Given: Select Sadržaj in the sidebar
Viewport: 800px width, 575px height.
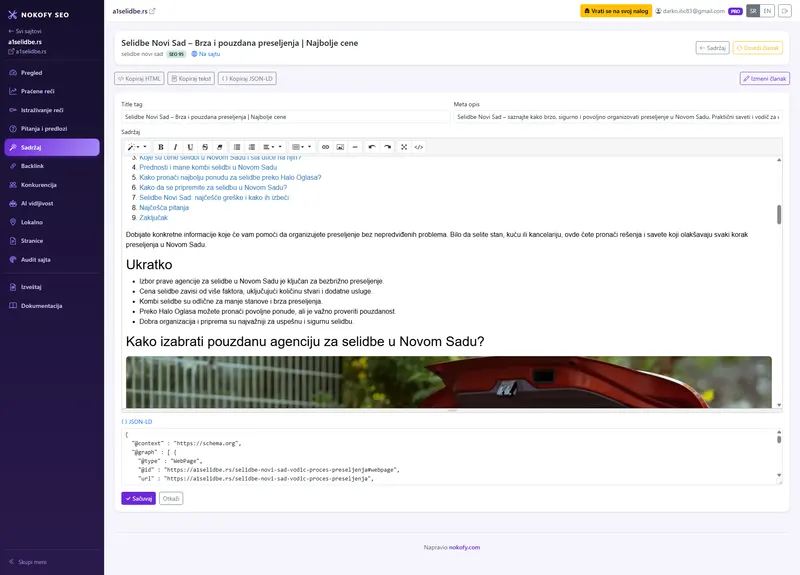Looking at the screenshot, I should point(52,147).
